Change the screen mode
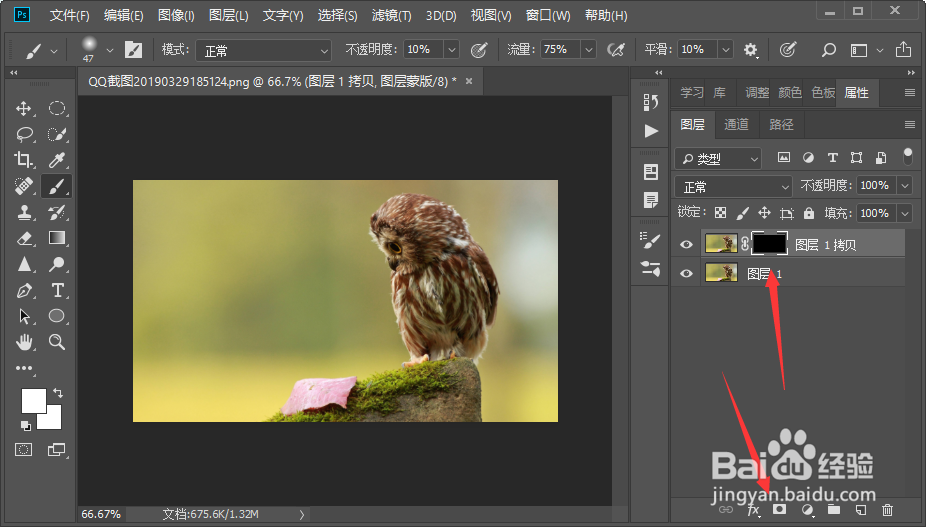 (x=57, y=450)
